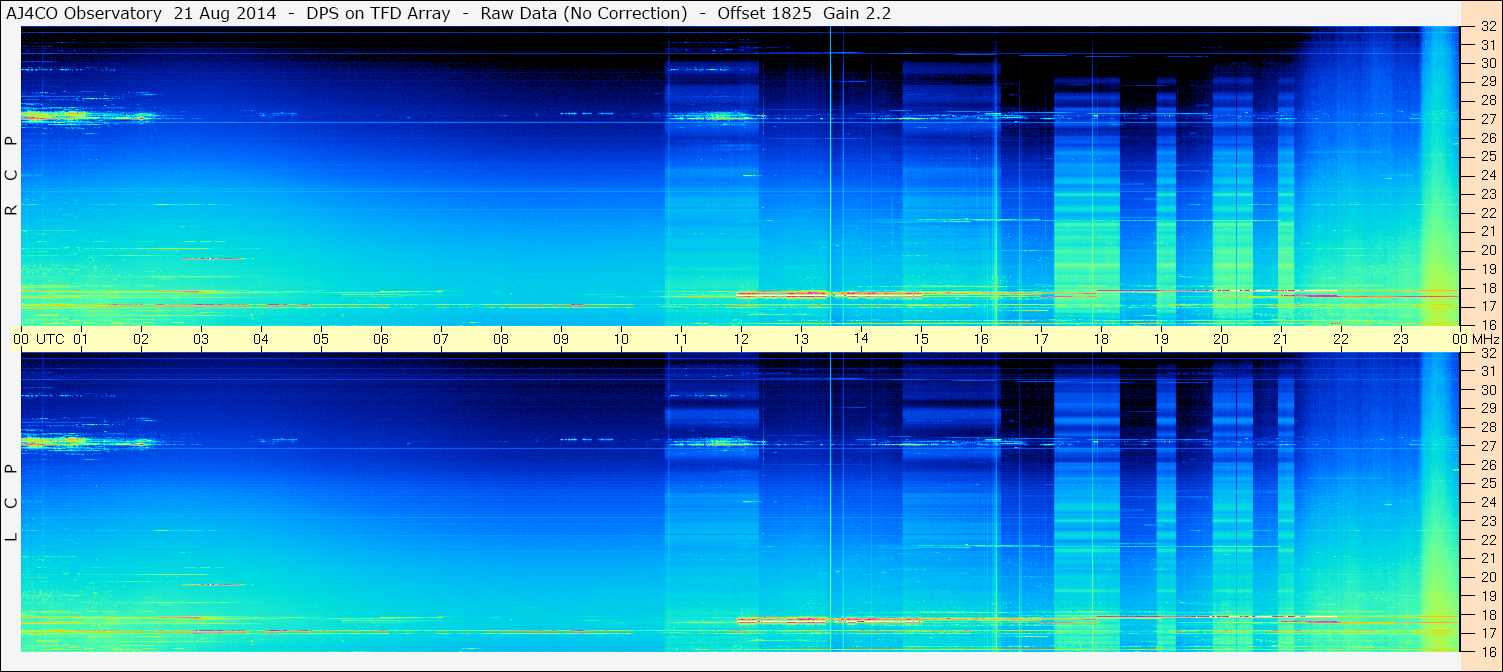Select the 13 hour mark on time axis

click(801, 340)
